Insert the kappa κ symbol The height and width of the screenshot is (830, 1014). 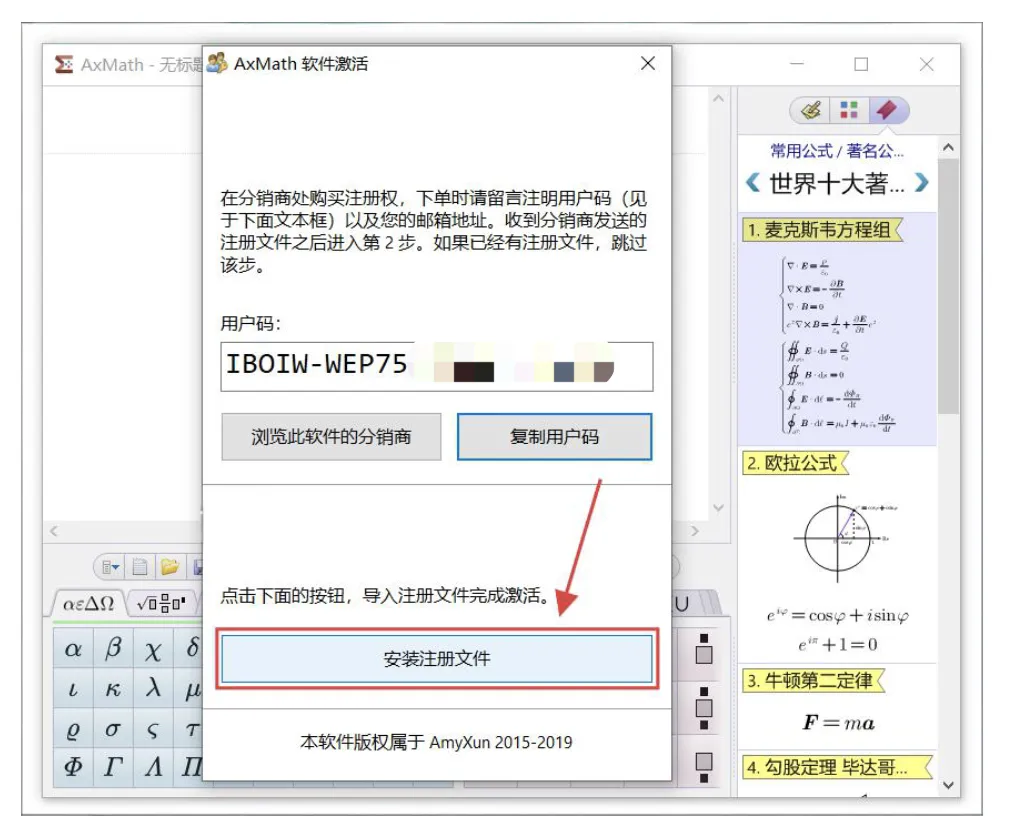pos(113,688)
